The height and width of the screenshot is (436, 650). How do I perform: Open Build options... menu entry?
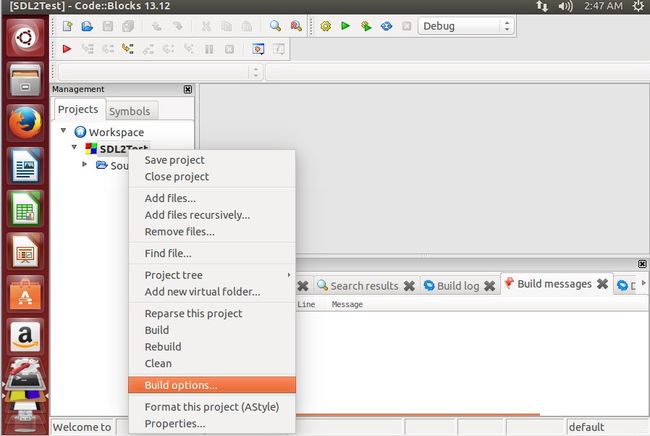(x=212, y=385)
